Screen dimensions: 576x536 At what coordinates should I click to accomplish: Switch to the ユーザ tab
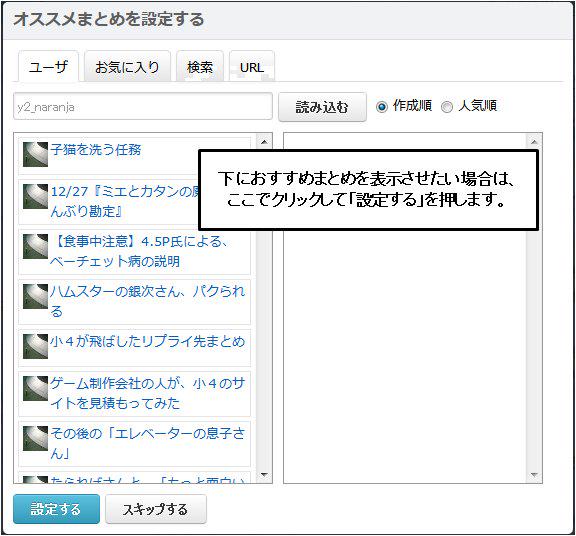click(x=48, y=67)
